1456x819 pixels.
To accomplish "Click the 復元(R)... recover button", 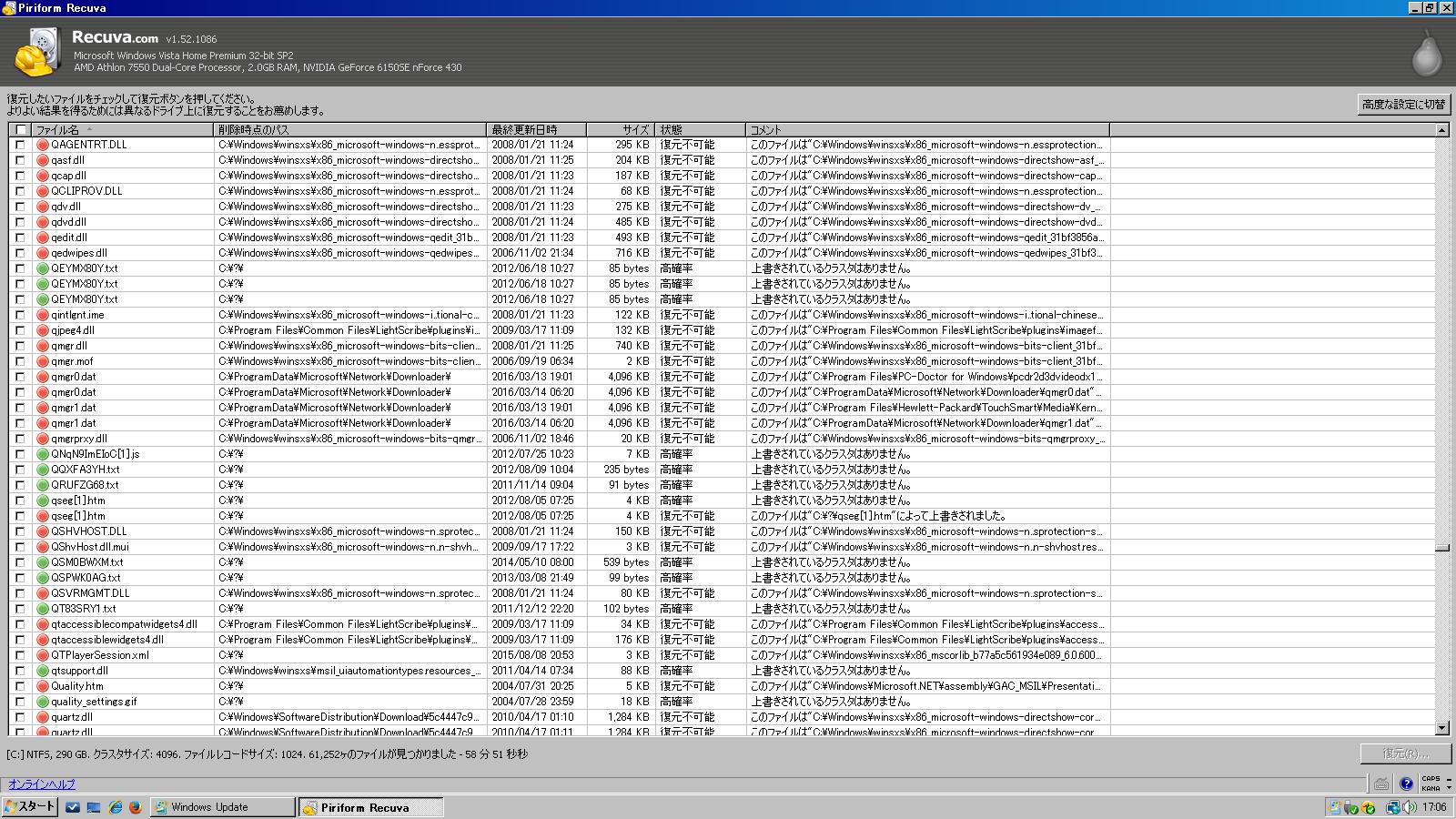I will pyautogui.click(x=1405, y=753).
